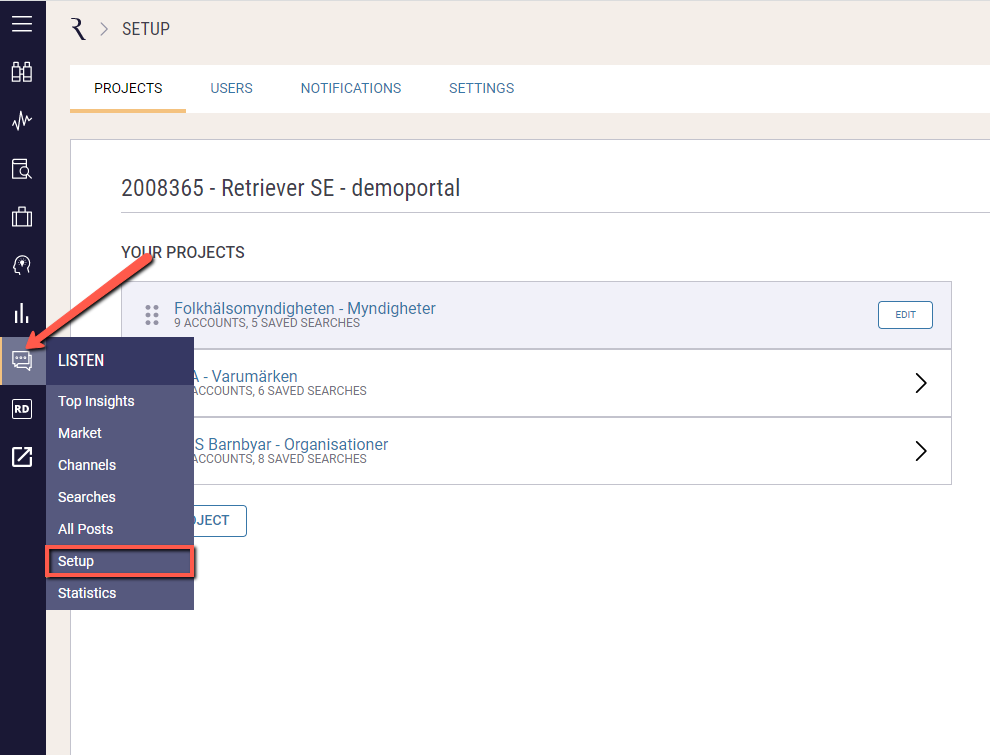Switch to the Settings tab
This screenshot has height=755, width=990.
(x=481, y=88)
